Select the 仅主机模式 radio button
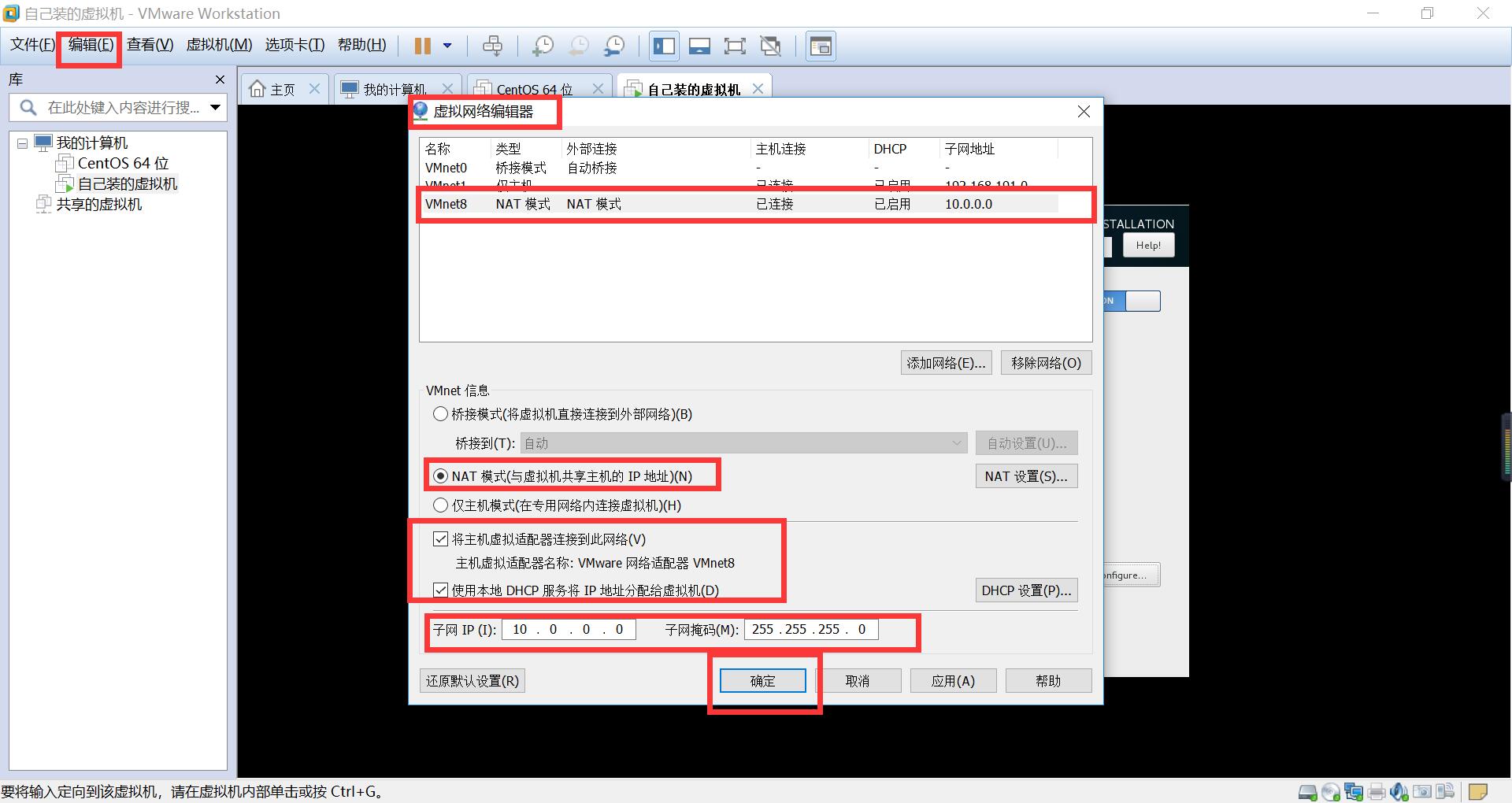The image size is (1512, 803). (x=440, y=505)
